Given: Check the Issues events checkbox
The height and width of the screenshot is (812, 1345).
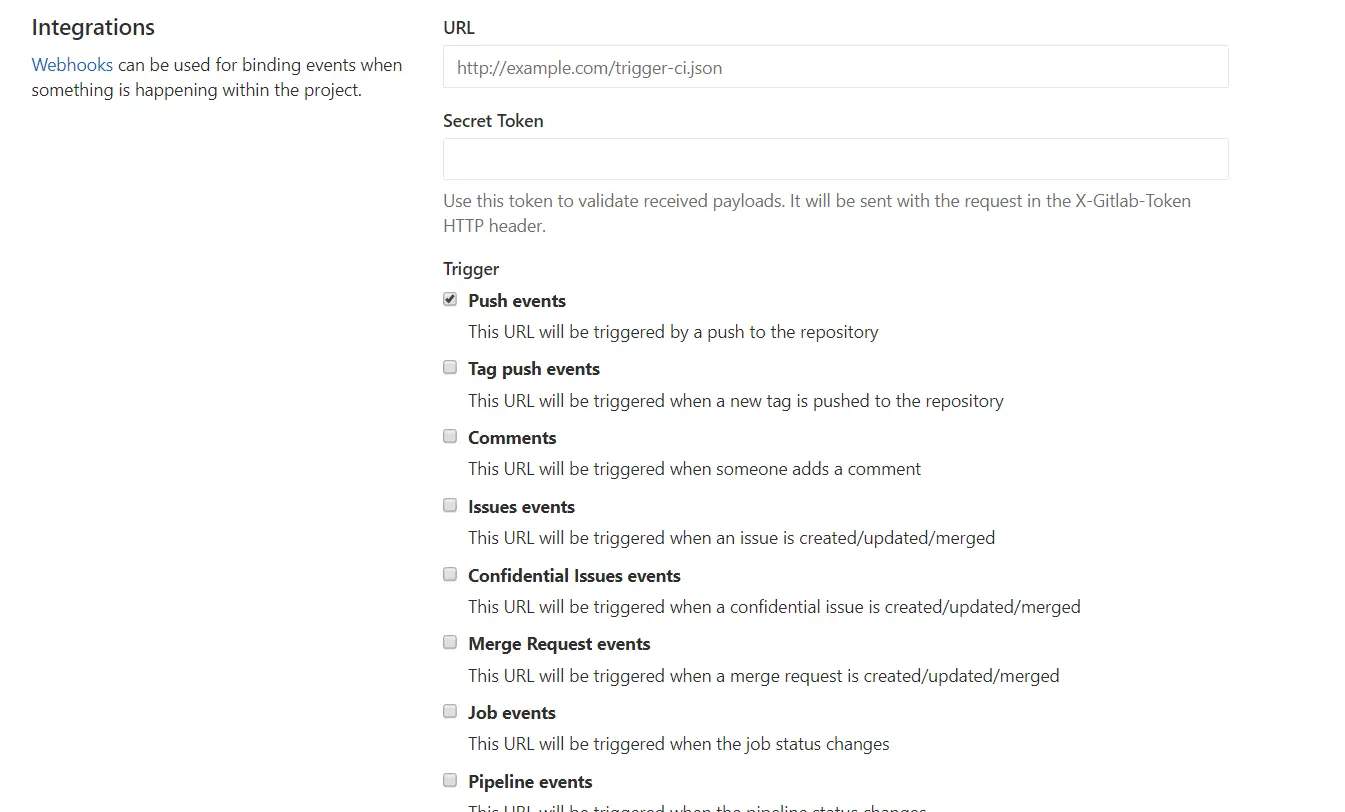Looking at the screenshot, I should tap(450, 506).
